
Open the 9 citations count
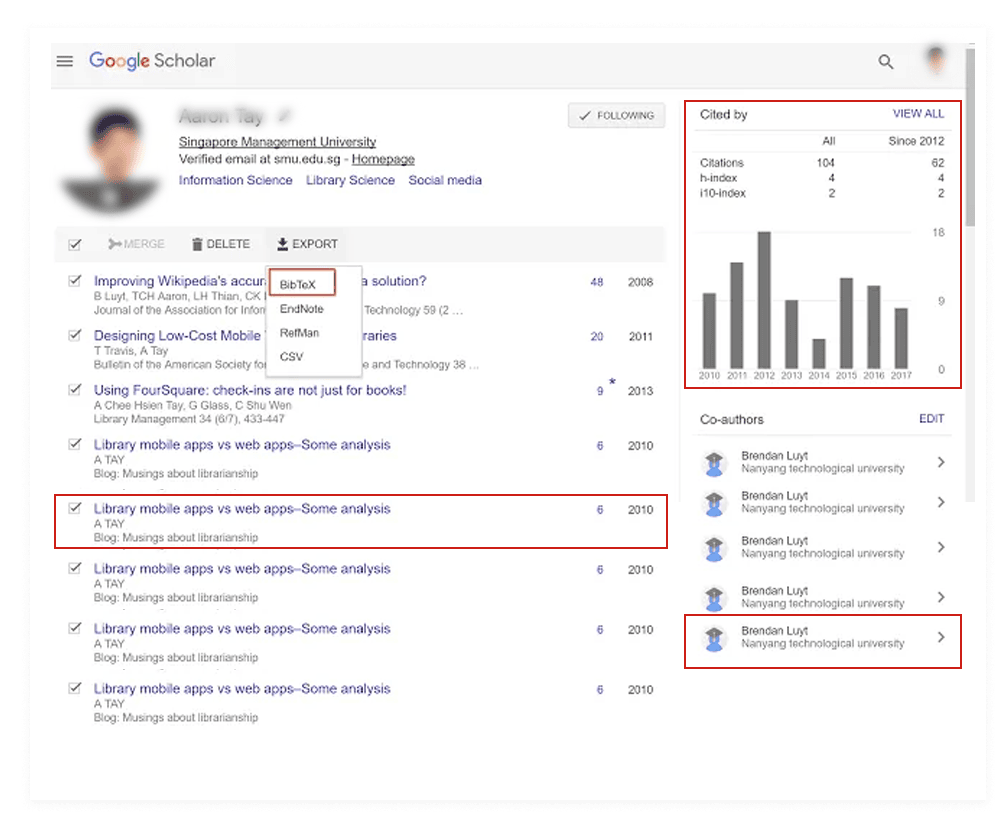[x=600, y=391]
